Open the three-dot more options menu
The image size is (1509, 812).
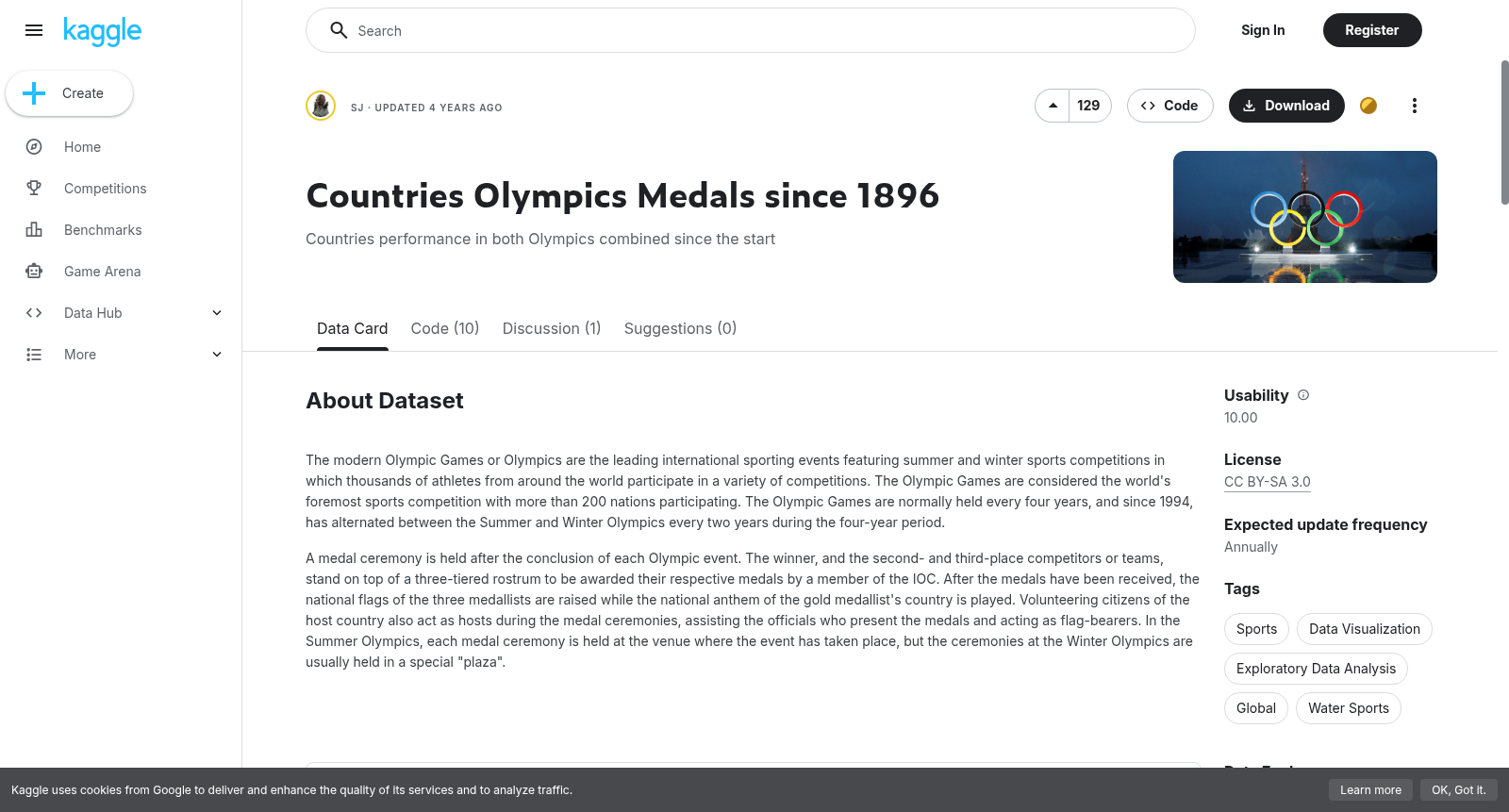tap(1414, 106)
